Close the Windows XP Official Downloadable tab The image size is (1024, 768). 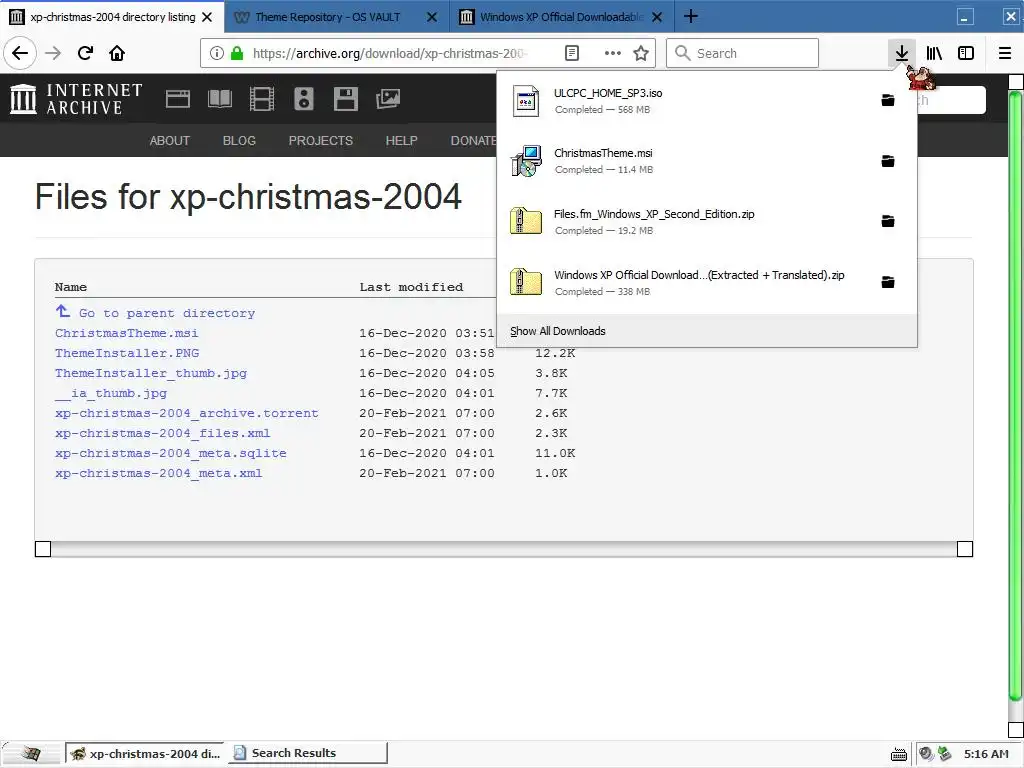pyautogui.click(x=657, y=17)
